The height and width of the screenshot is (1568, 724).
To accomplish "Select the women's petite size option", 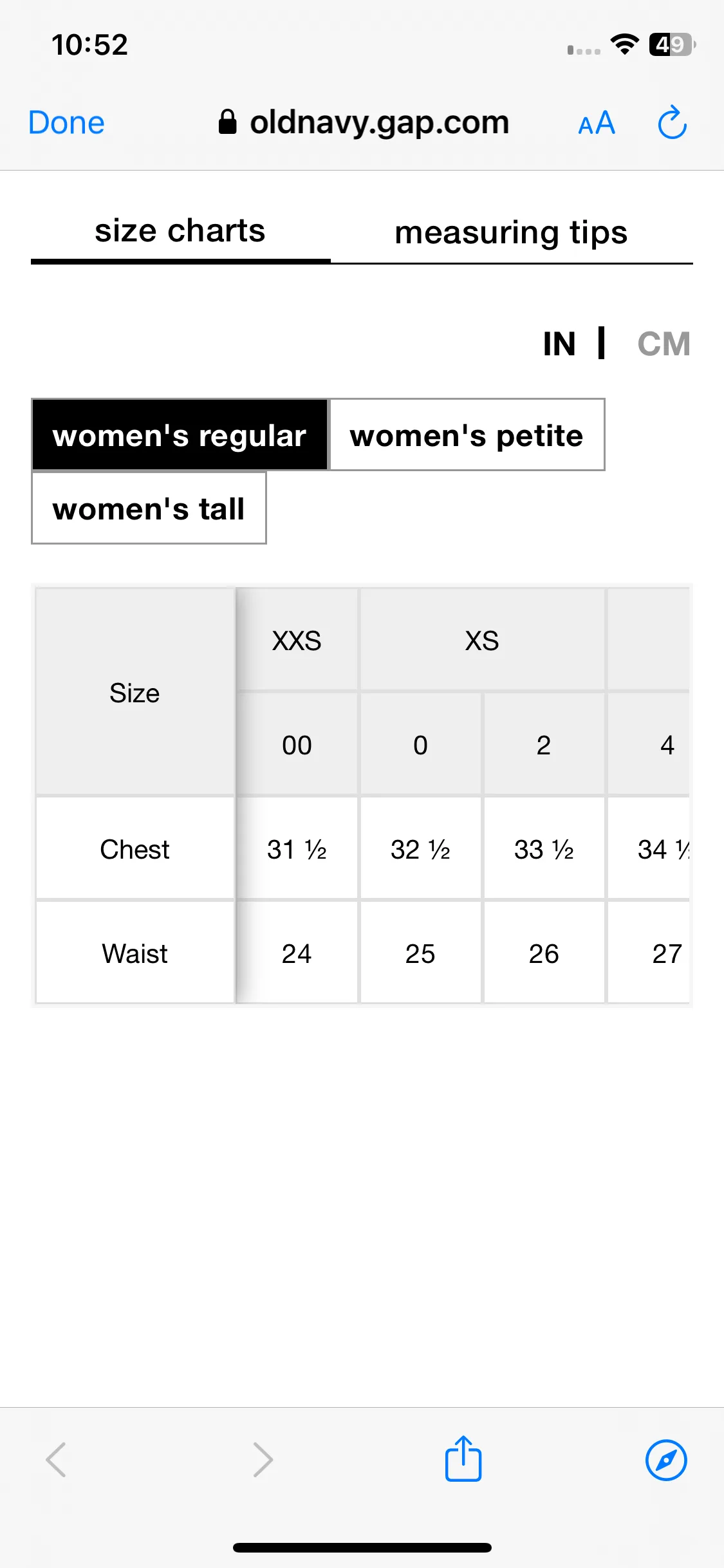I will click(x=467, y=435).
